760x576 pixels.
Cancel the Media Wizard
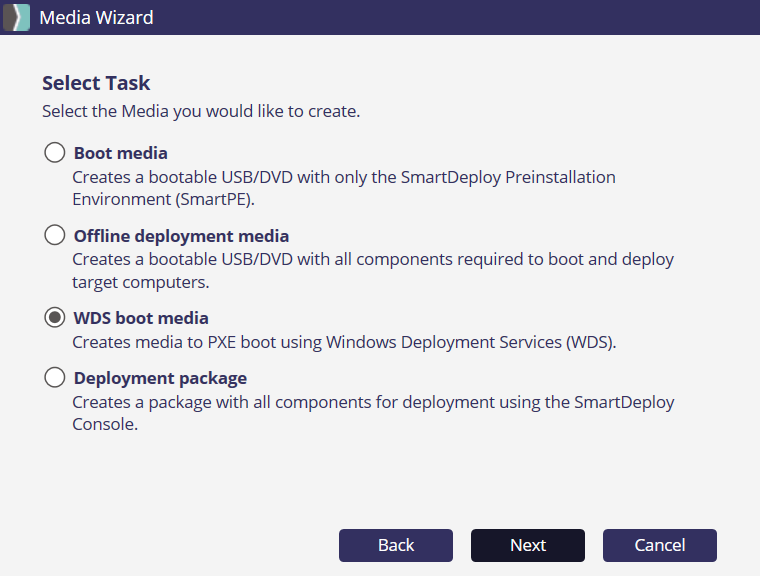point(659,545)
